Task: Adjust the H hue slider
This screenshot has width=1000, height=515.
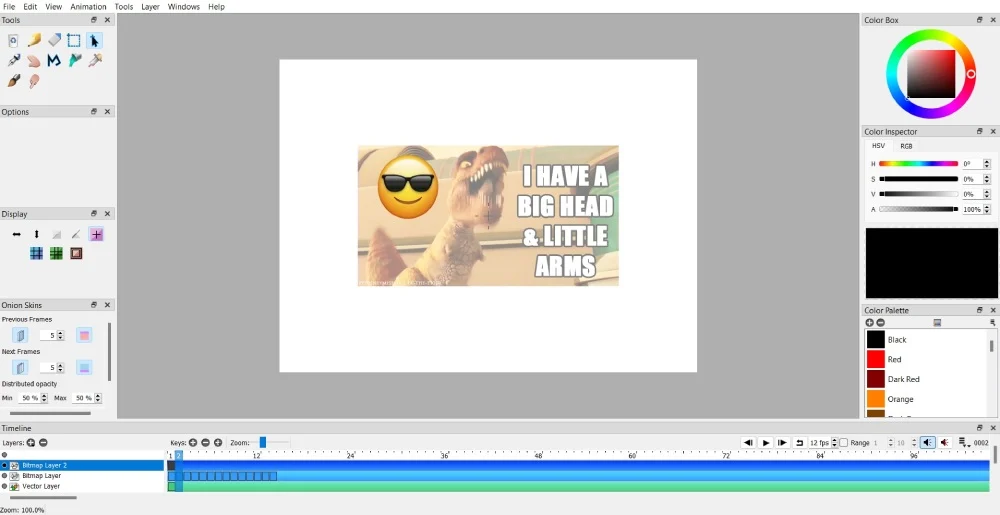Action: (918, 164)
